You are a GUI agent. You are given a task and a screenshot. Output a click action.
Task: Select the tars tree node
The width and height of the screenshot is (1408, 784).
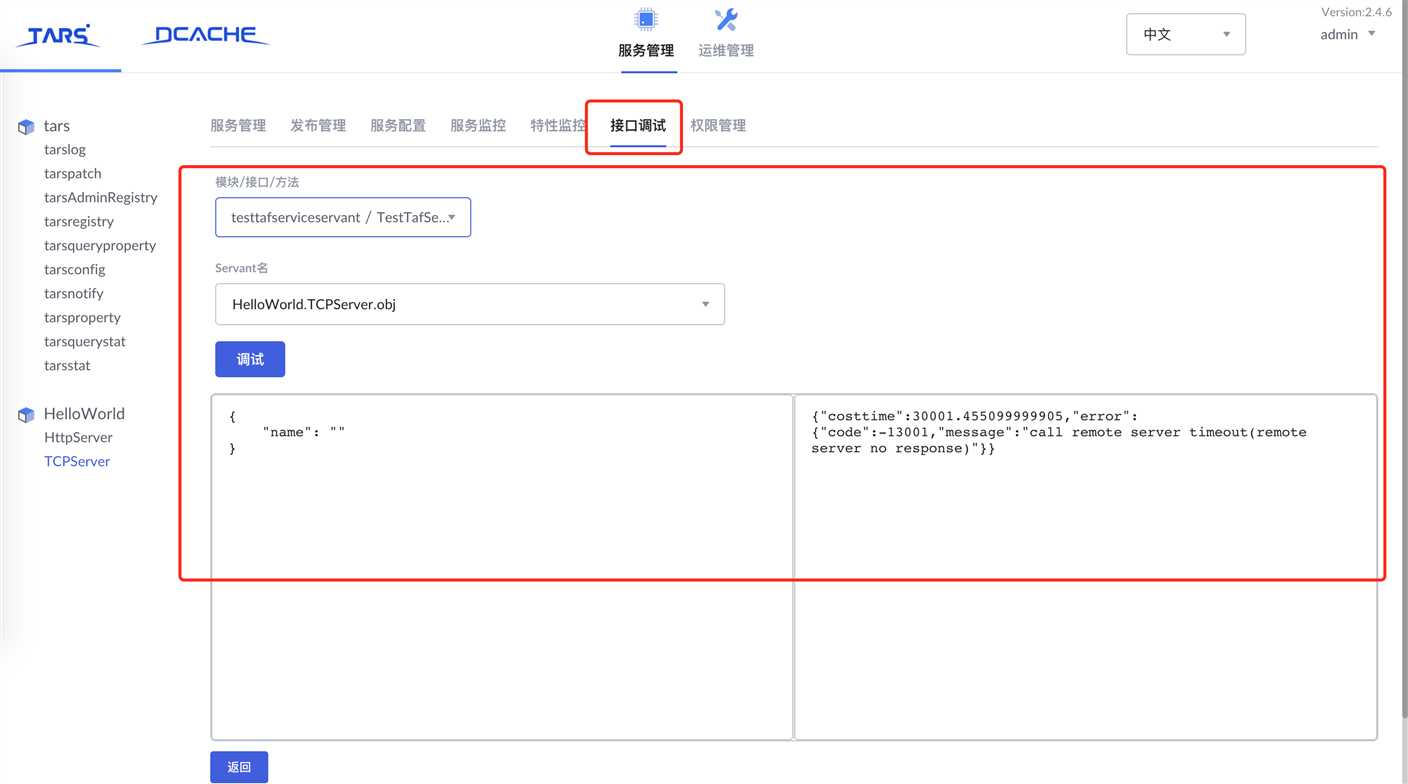click(x=57, y=126)
